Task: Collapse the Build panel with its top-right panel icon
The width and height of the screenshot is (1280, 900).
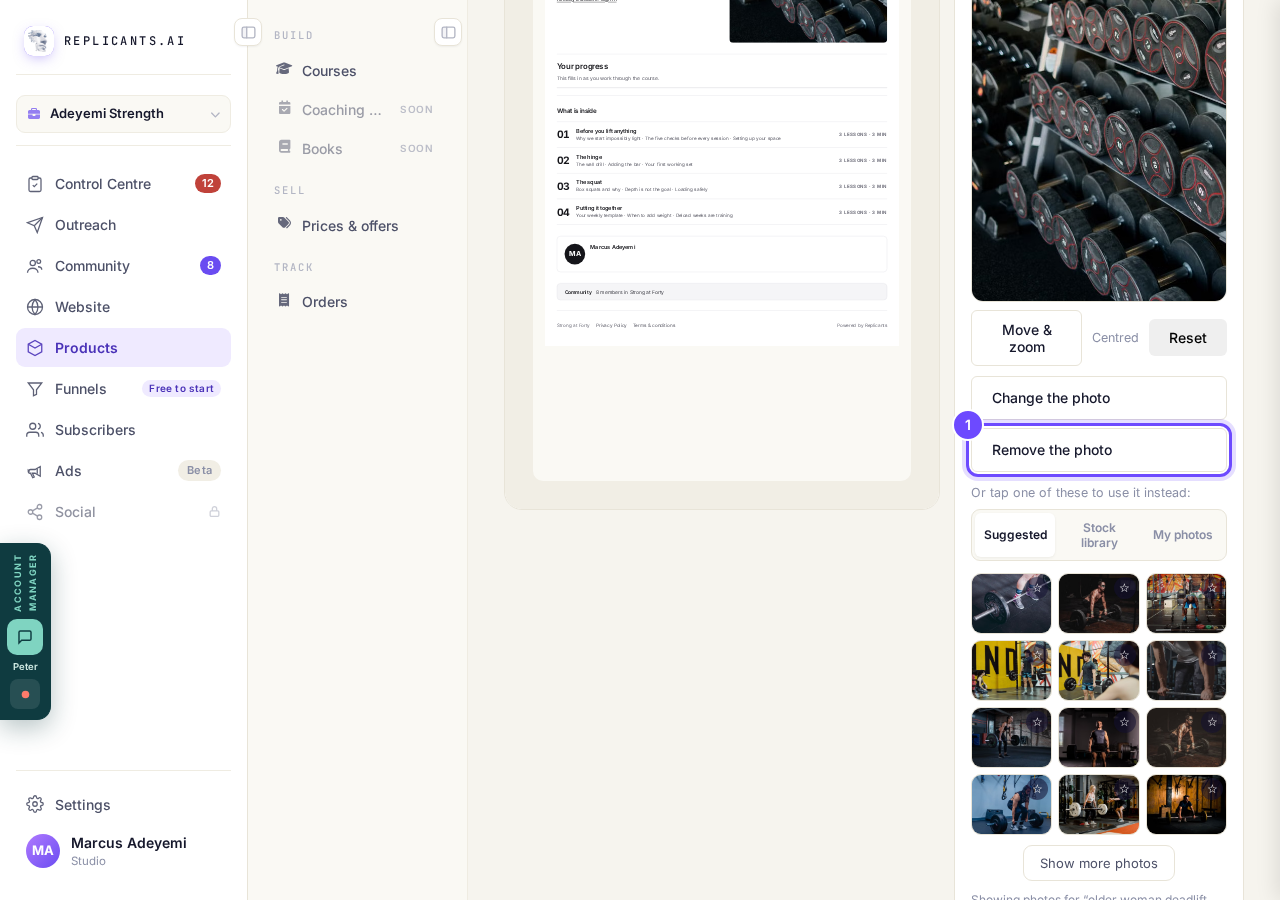Action: tap(448, 32)
